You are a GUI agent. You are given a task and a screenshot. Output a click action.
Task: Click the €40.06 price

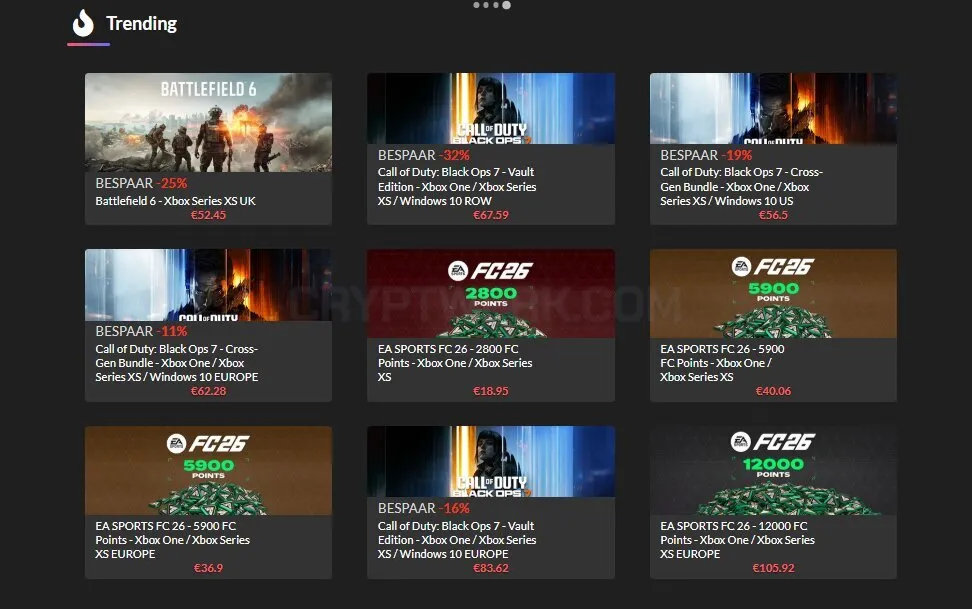point(773,391)
